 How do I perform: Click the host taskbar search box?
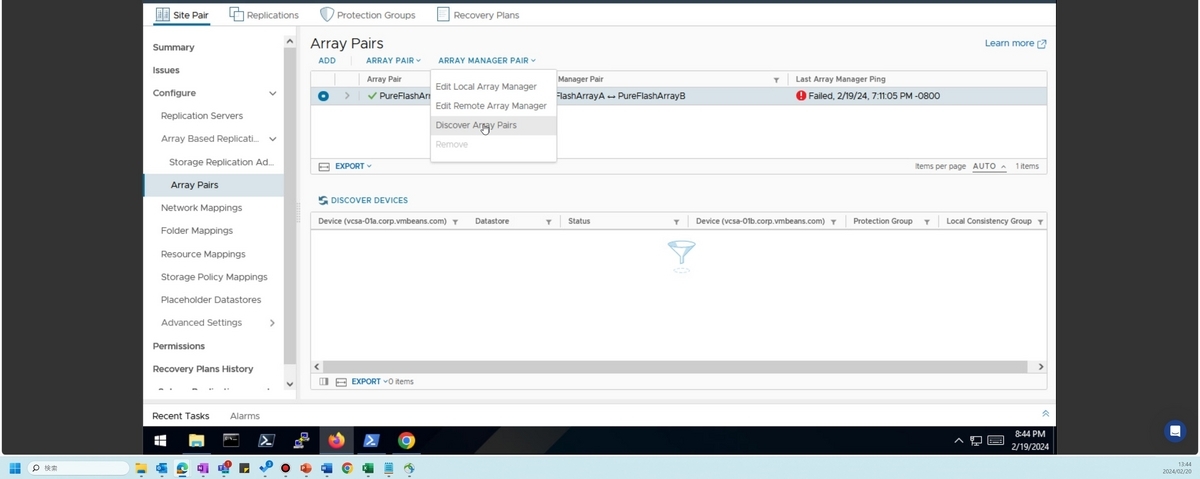tap(79, 468)
